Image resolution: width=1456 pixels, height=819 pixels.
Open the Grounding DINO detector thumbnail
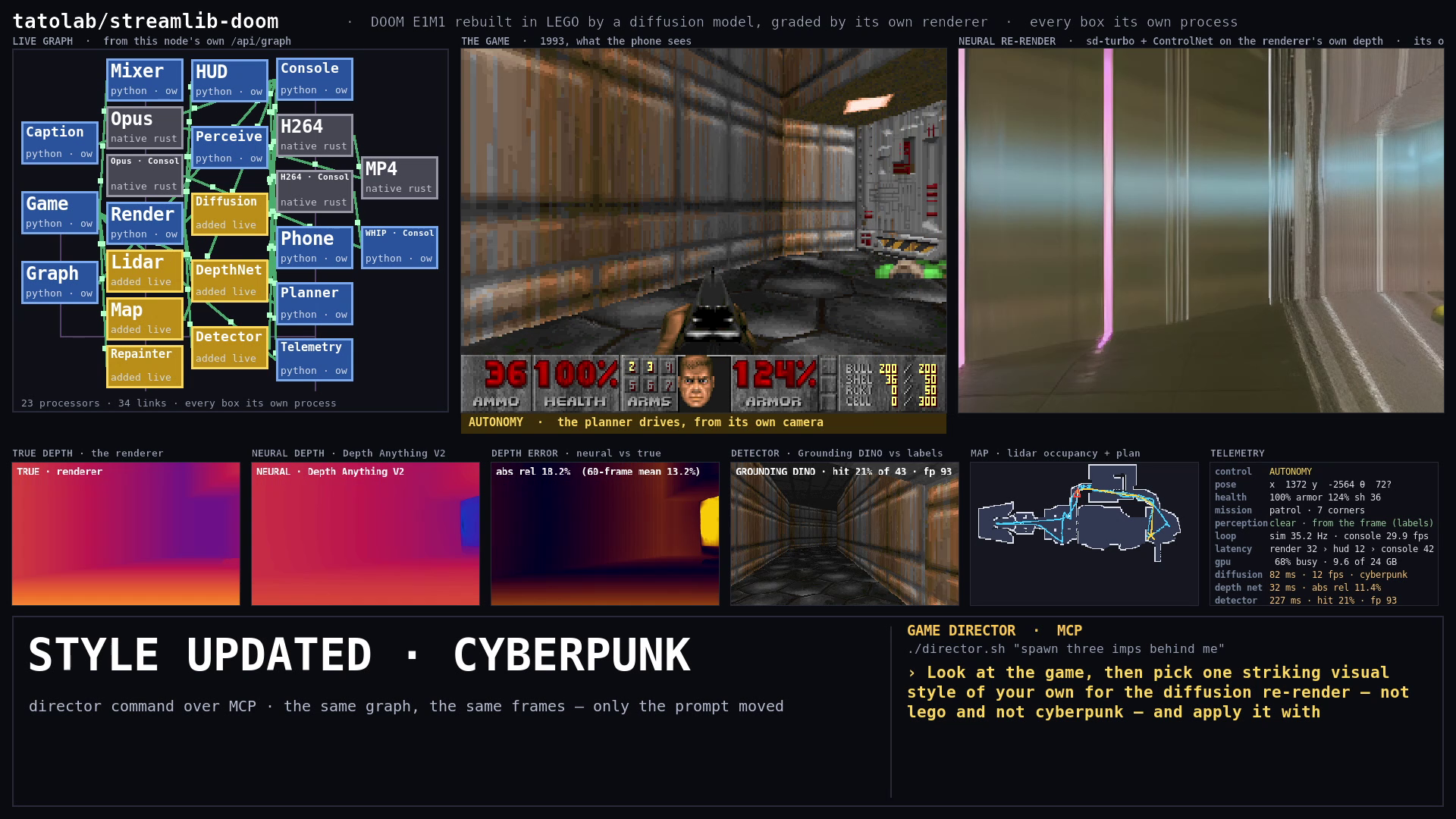click(x=845, y=534)
